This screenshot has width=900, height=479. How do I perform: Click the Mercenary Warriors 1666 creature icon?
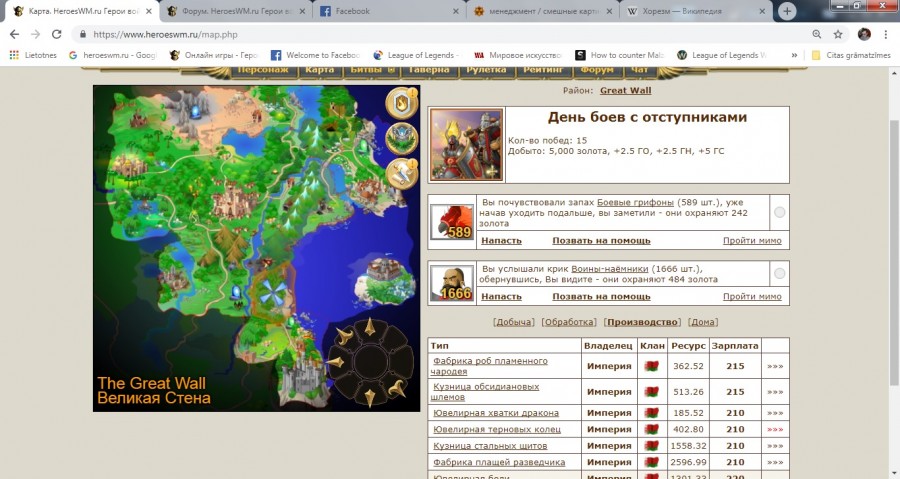452,283
